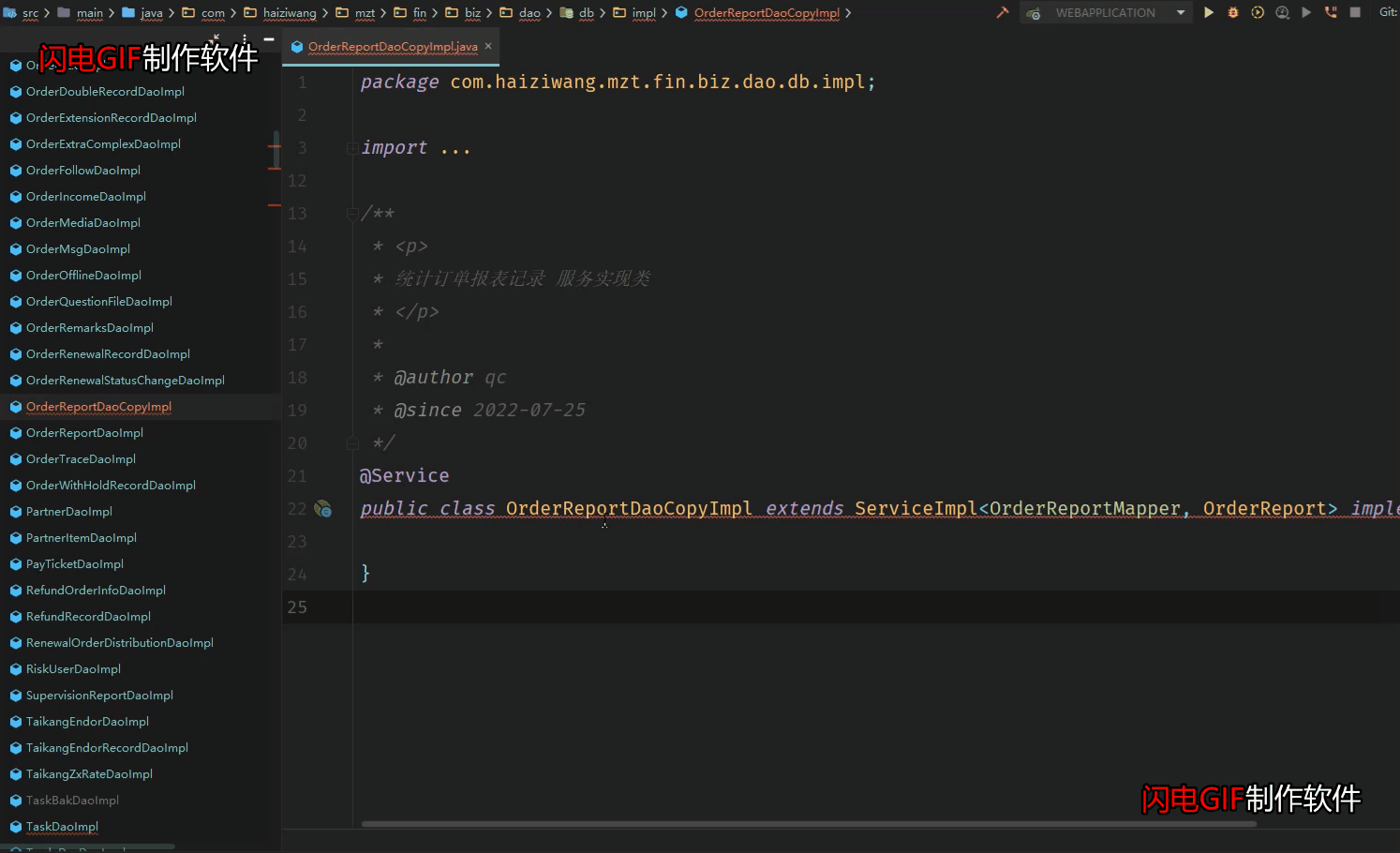Screen dimensions: 1400x853
Task: Expand the folded import statements
Action: (x=352, y=147)
